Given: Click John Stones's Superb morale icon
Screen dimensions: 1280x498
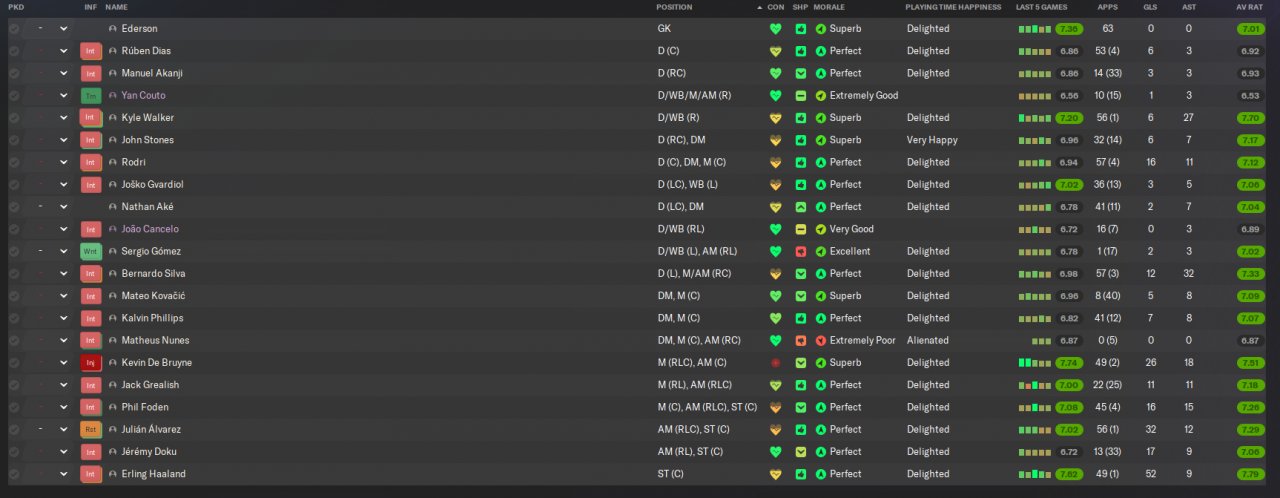Looking at the screenshot, I should point(821,140).
